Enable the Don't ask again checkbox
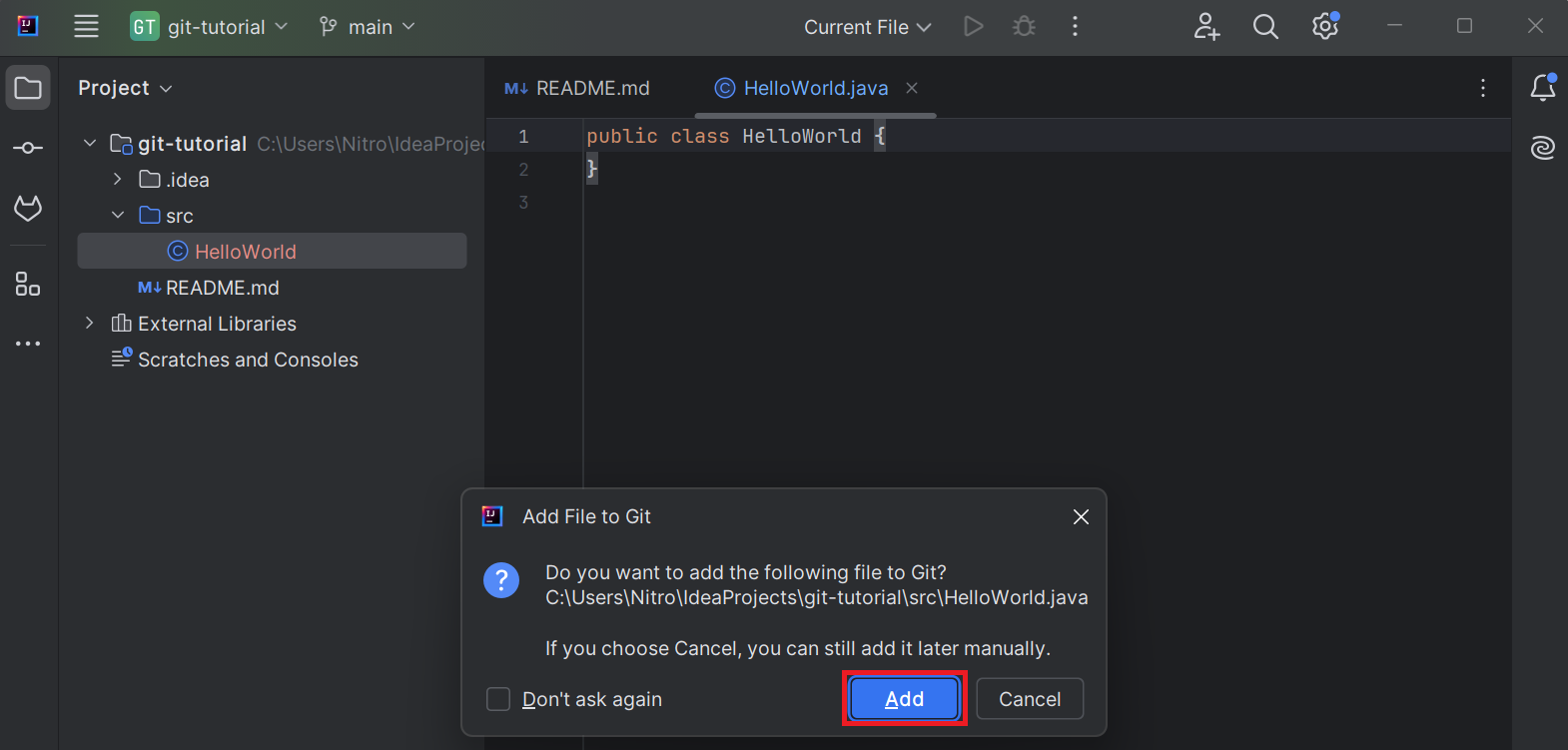 [498, 699]
